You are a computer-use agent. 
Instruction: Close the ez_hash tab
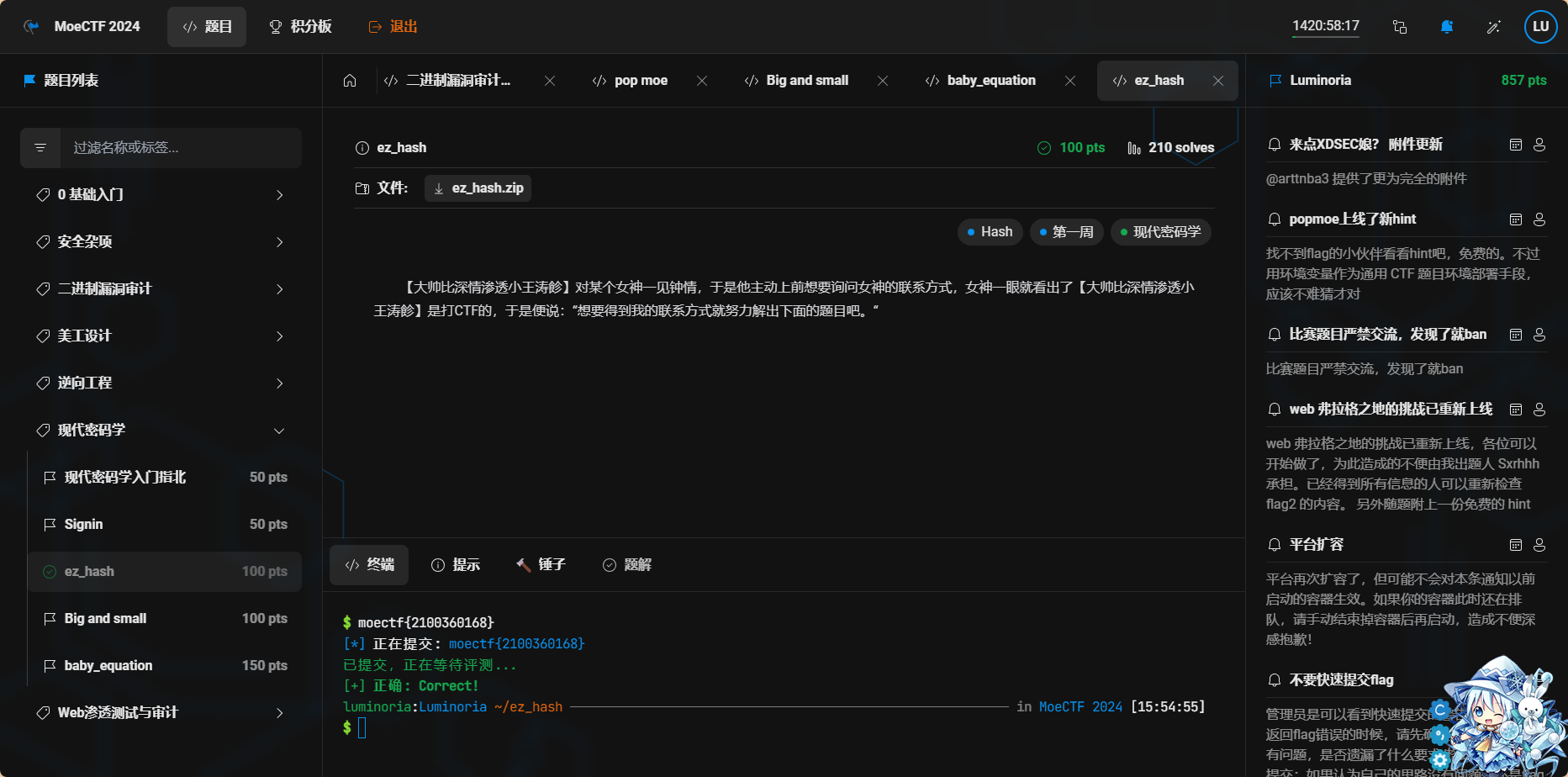(1218, 81)
